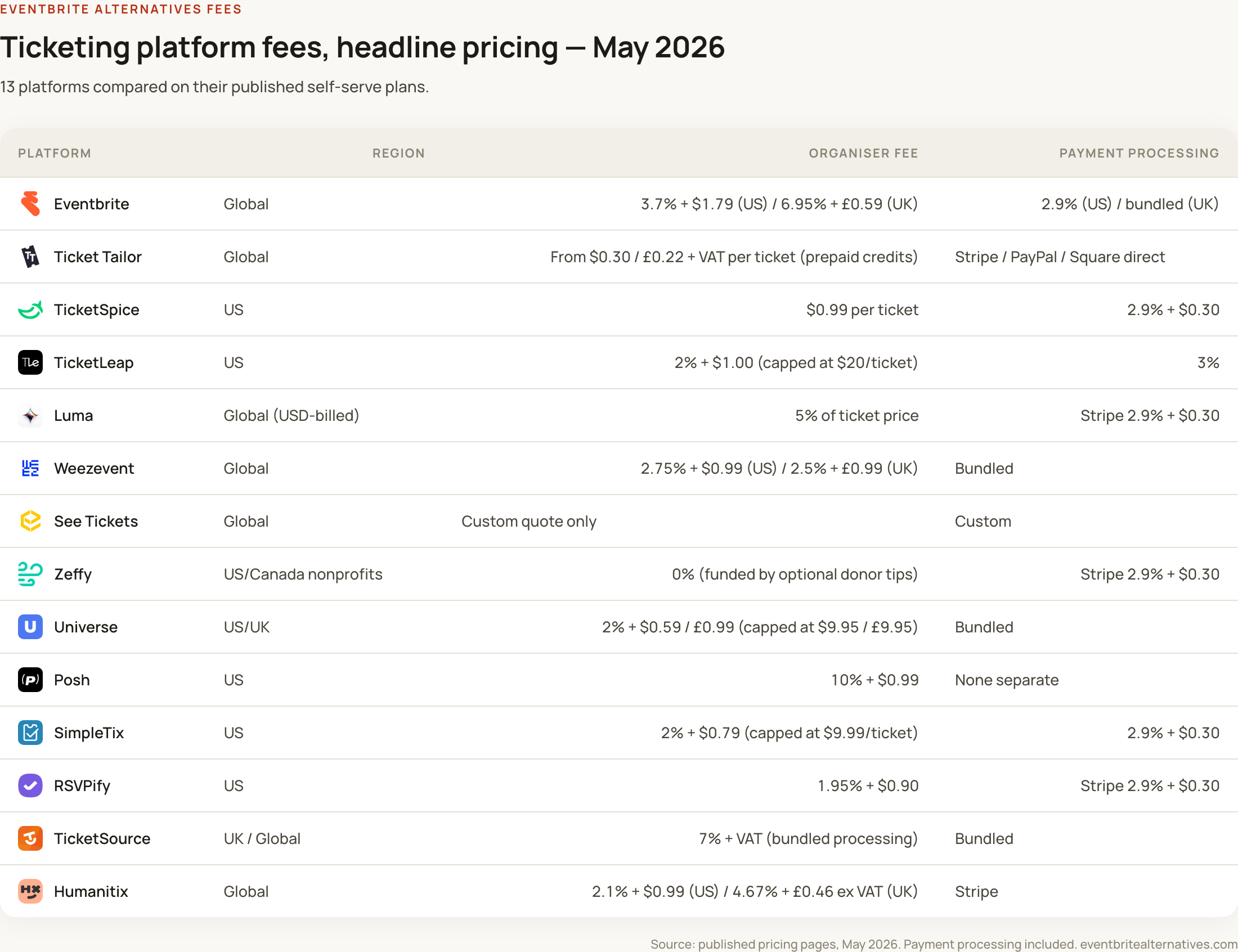Click TicketLeap's 3% processing cell
1238x952 pixels.
[1208, 363]
